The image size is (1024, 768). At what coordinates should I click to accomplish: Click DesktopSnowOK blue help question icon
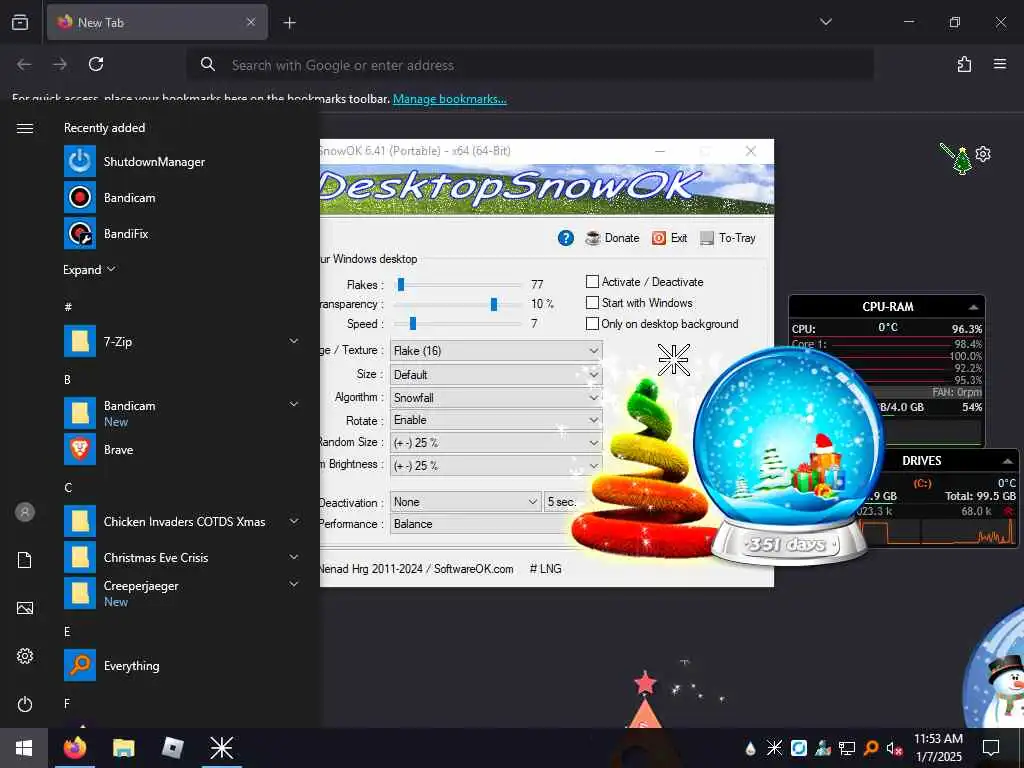tap(566, 238)
